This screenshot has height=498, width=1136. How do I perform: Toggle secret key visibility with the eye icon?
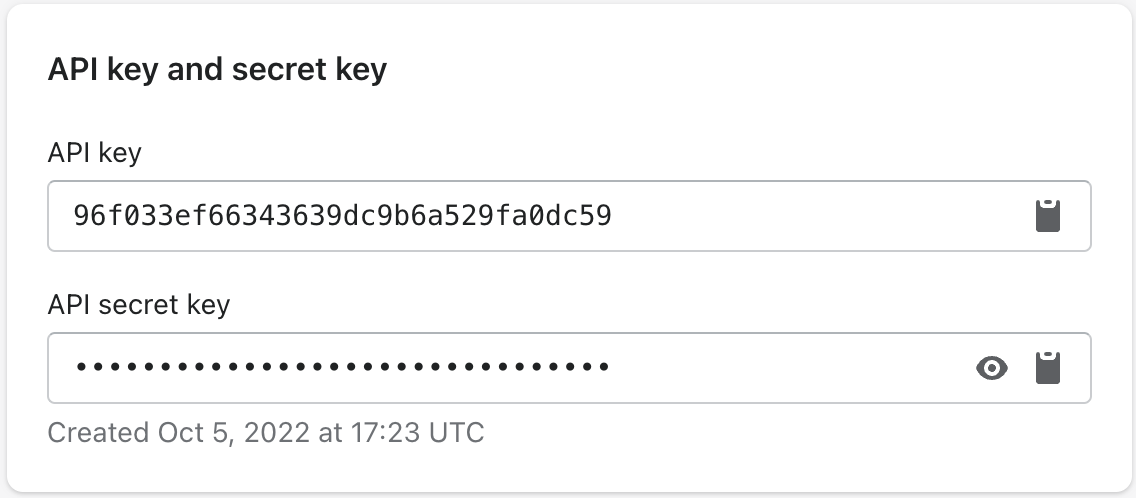click(991, 369)
